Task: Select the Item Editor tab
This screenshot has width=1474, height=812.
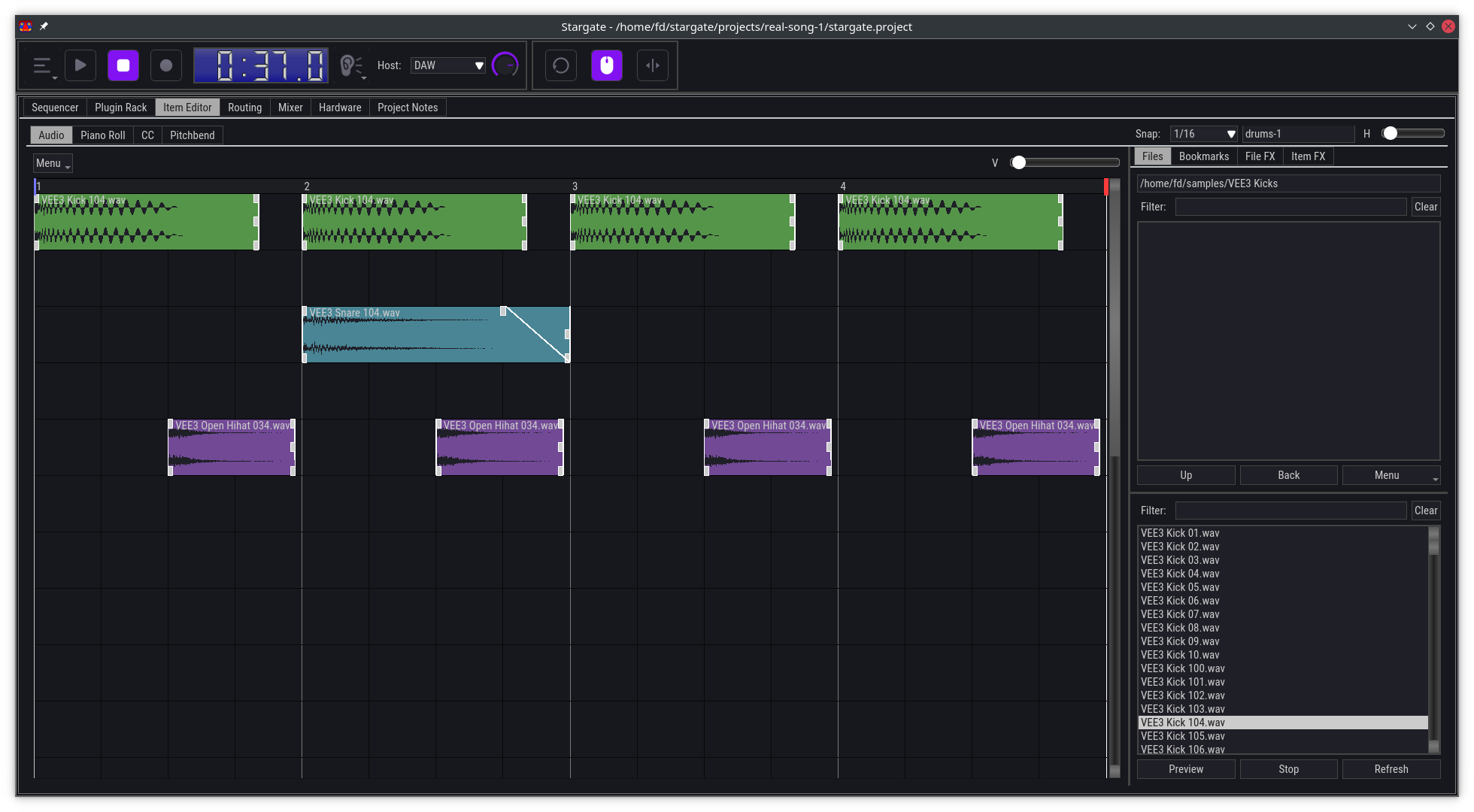Action: [188, 108]
